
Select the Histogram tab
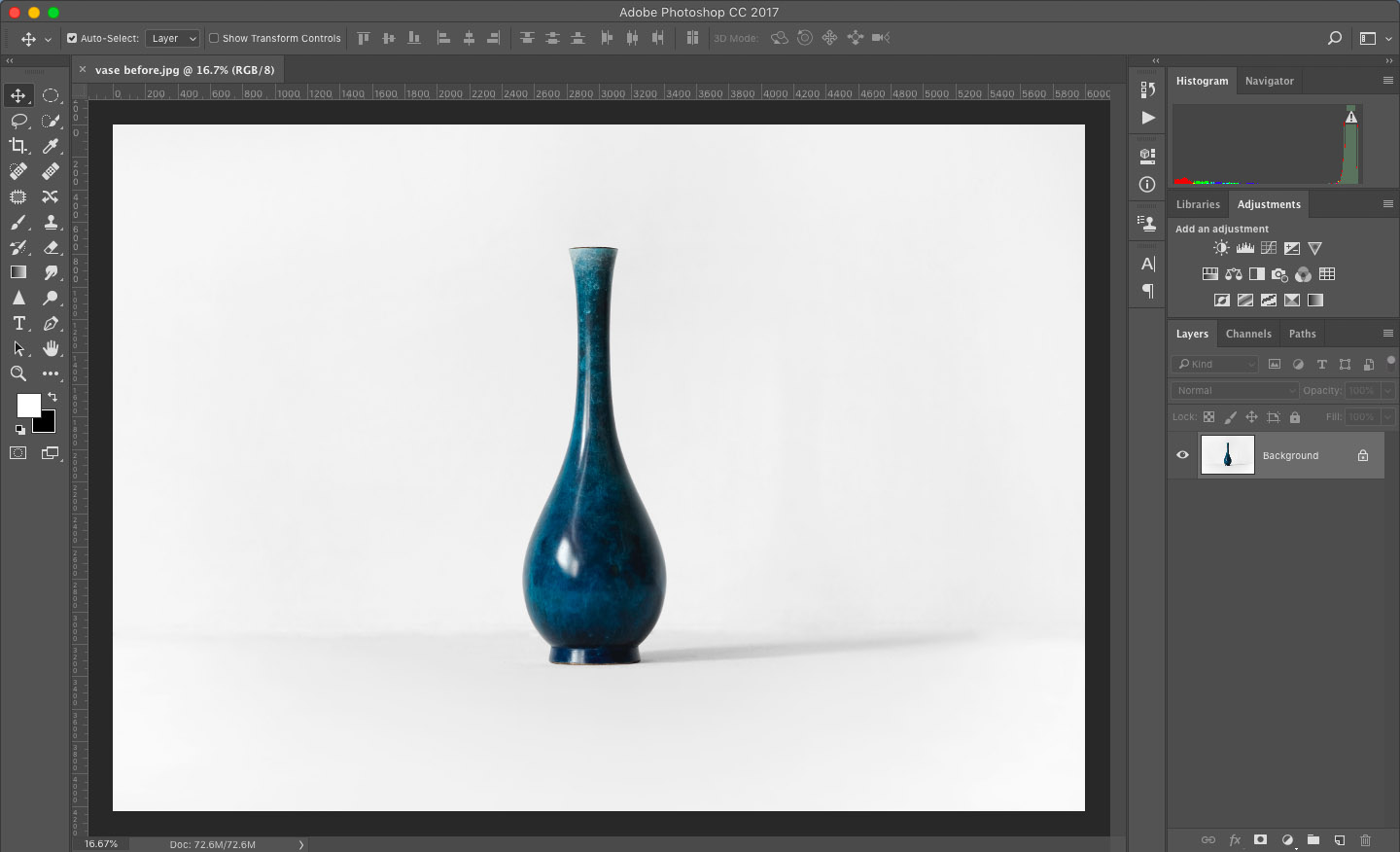coord(1202,81)
